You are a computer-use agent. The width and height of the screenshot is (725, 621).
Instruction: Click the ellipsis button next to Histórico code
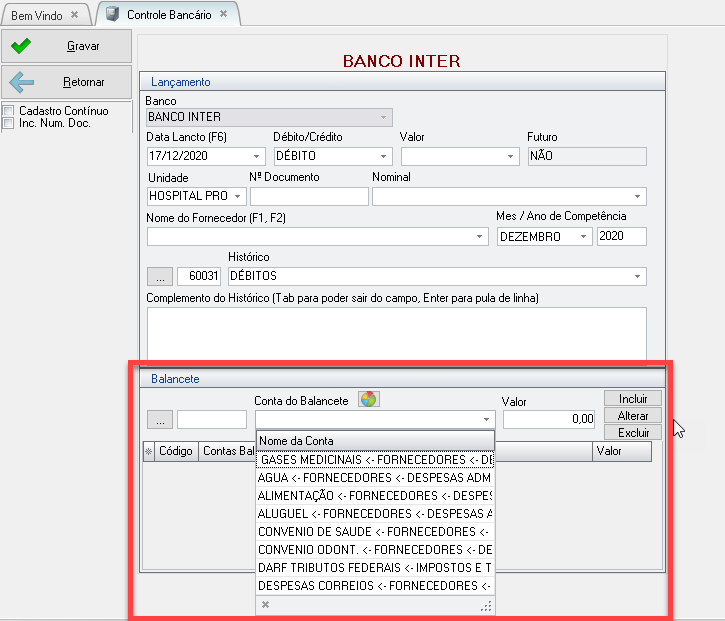159,275
